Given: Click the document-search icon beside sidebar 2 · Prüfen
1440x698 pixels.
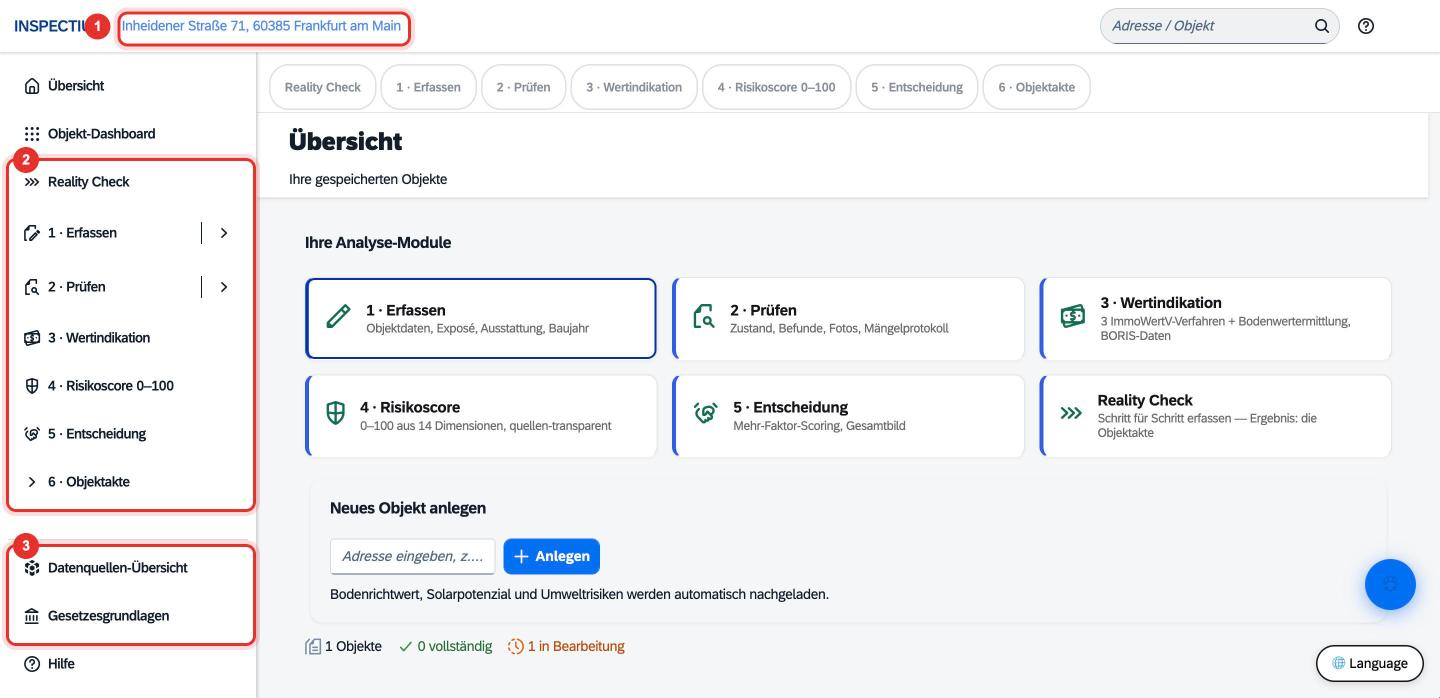Looking at the screenshot, I should pos(32,287).
